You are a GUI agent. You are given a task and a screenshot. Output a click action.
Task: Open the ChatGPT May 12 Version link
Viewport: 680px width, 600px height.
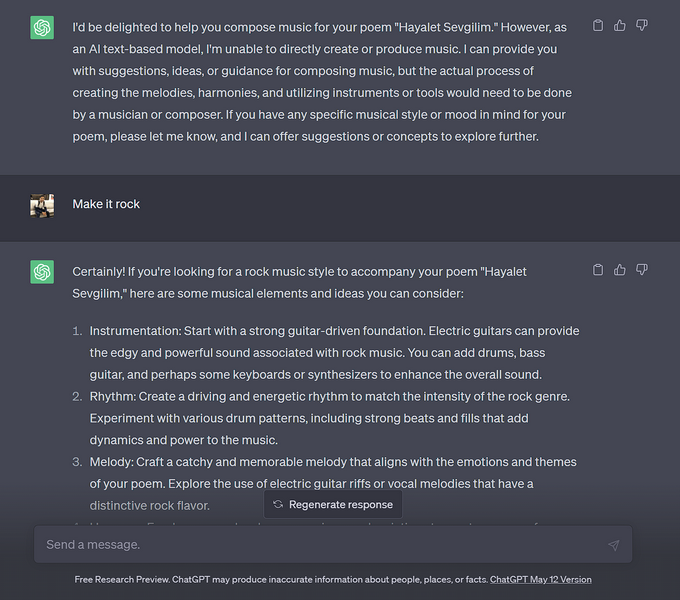(540, 579)
